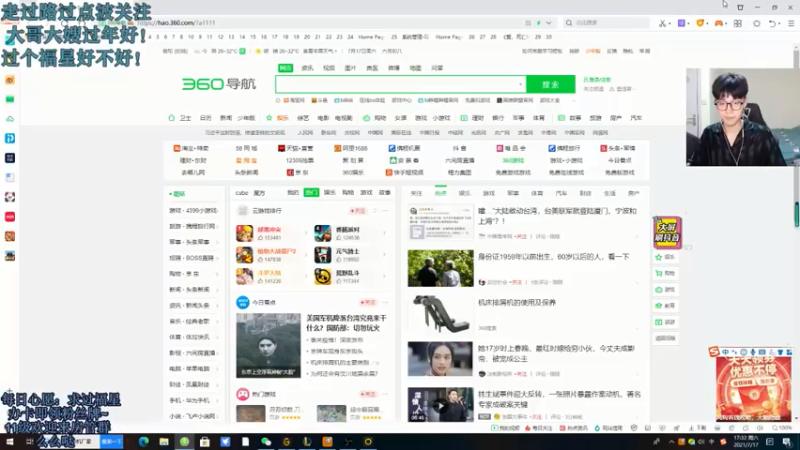Open the 植物大战僵尸2 game icon
This screenshot has width=800, height=450.
coord(244,255)
